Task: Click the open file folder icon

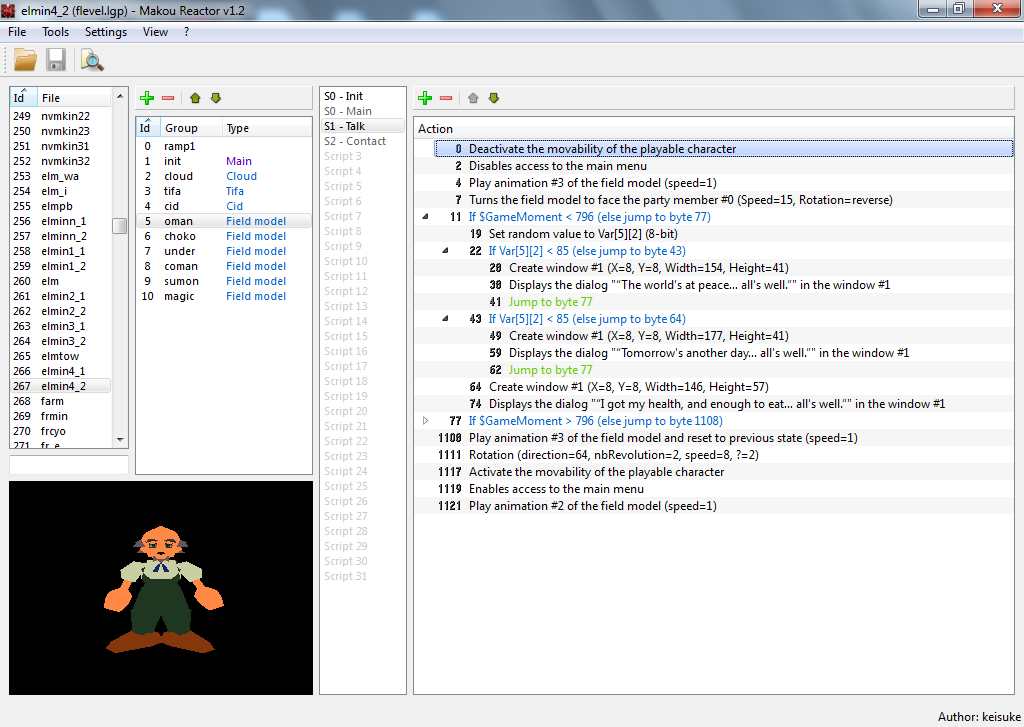Action: 25,61
